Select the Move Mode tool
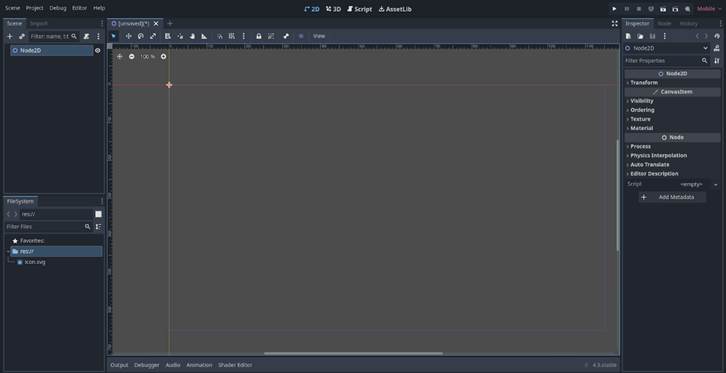Image resolution: width=726 pixels, height=373 pixels. (x=128, y=36)
